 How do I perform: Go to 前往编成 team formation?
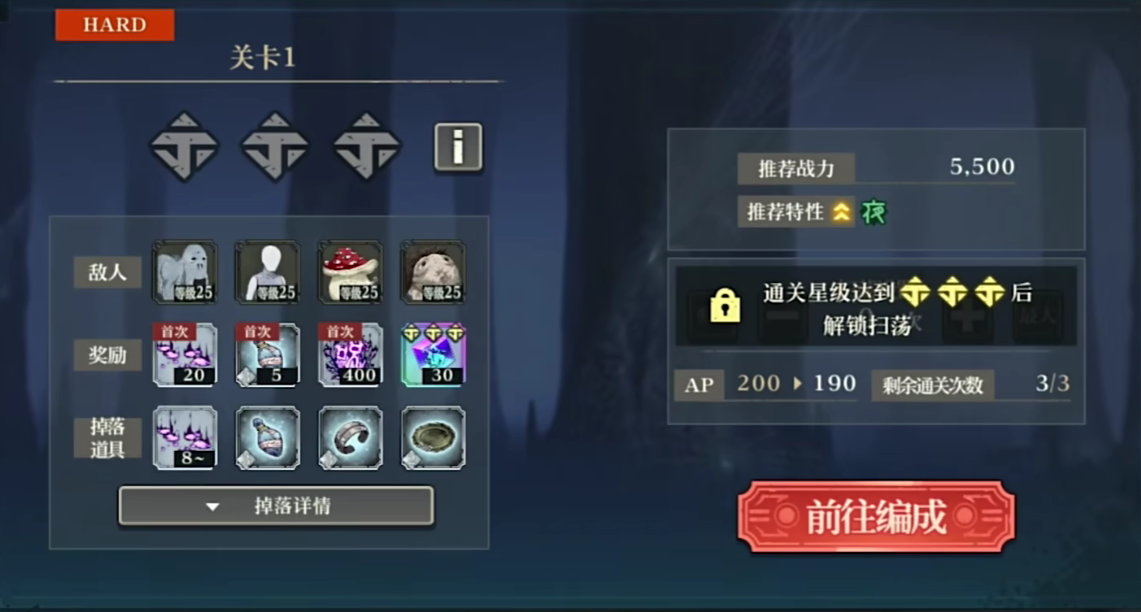coord(876,517)
